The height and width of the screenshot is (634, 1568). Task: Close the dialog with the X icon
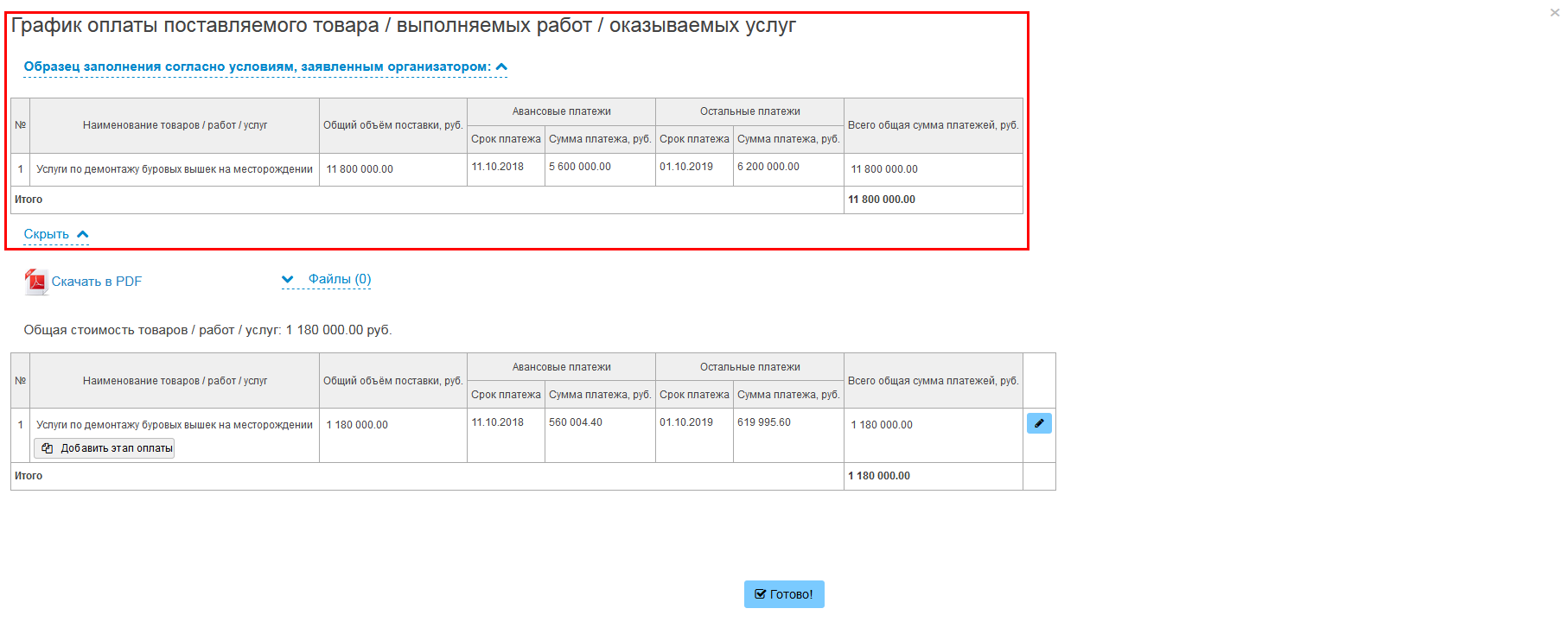click(x=1554, y=12)
